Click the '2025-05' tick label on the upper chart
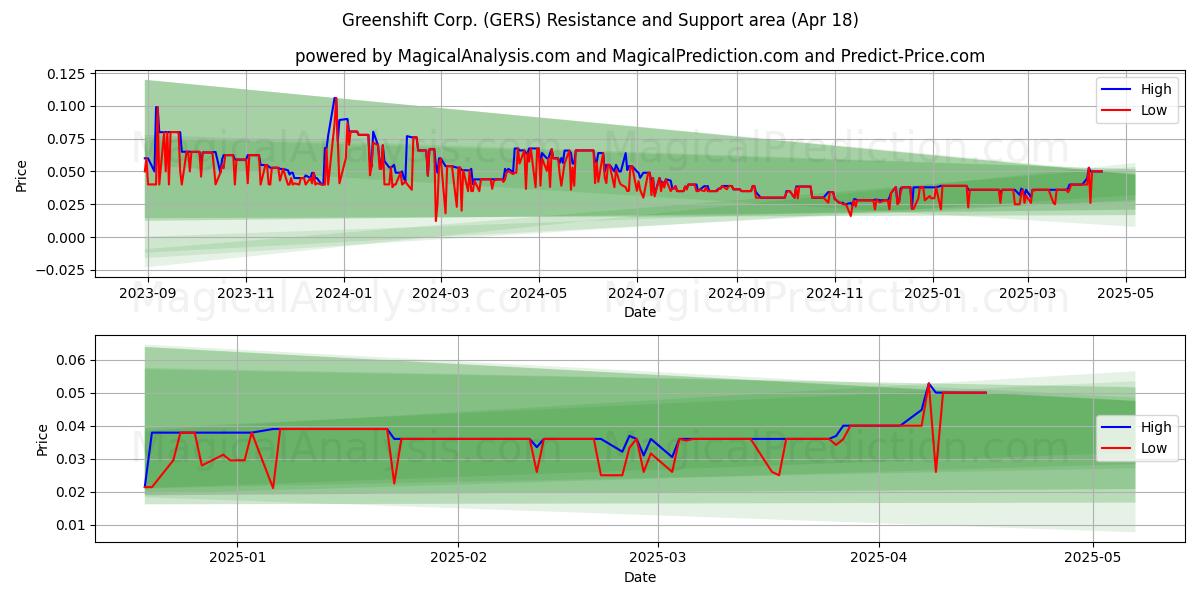Image resolution: width=1200 pixels, height=600 pixels. tap(1126, 294)
